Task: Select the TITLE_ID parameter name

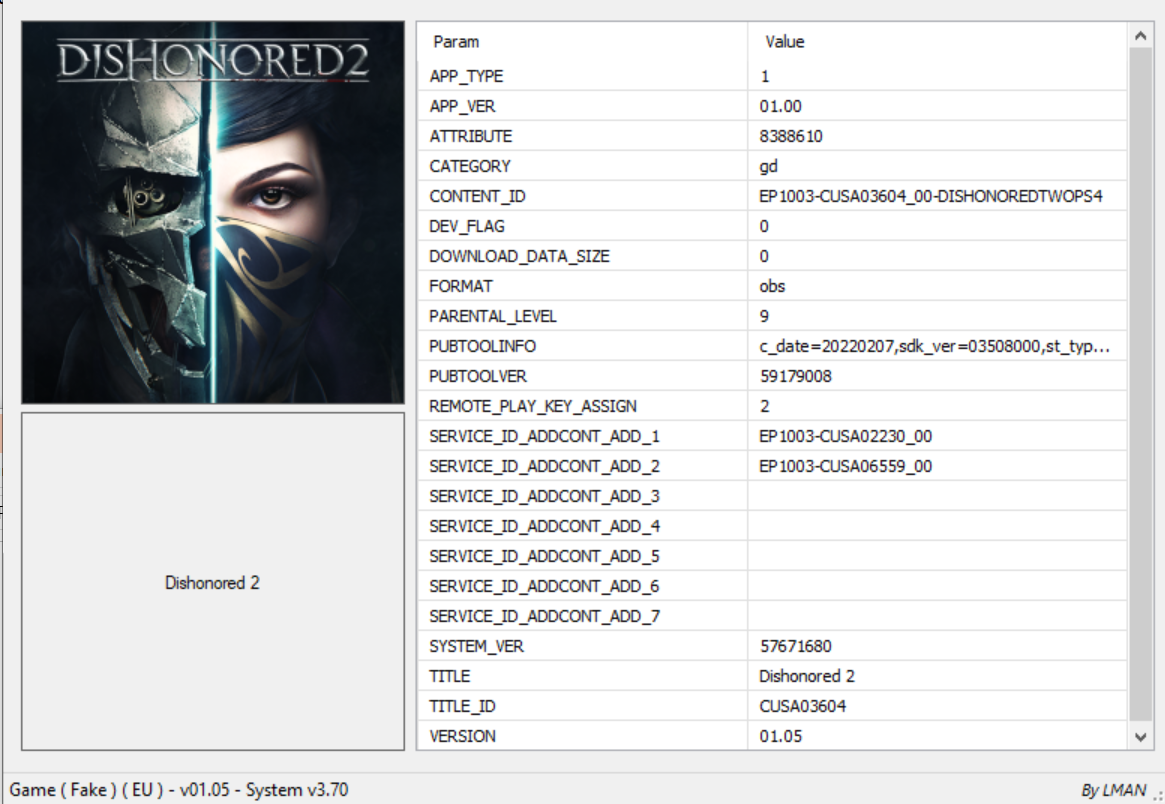Action: click(462, 706)
